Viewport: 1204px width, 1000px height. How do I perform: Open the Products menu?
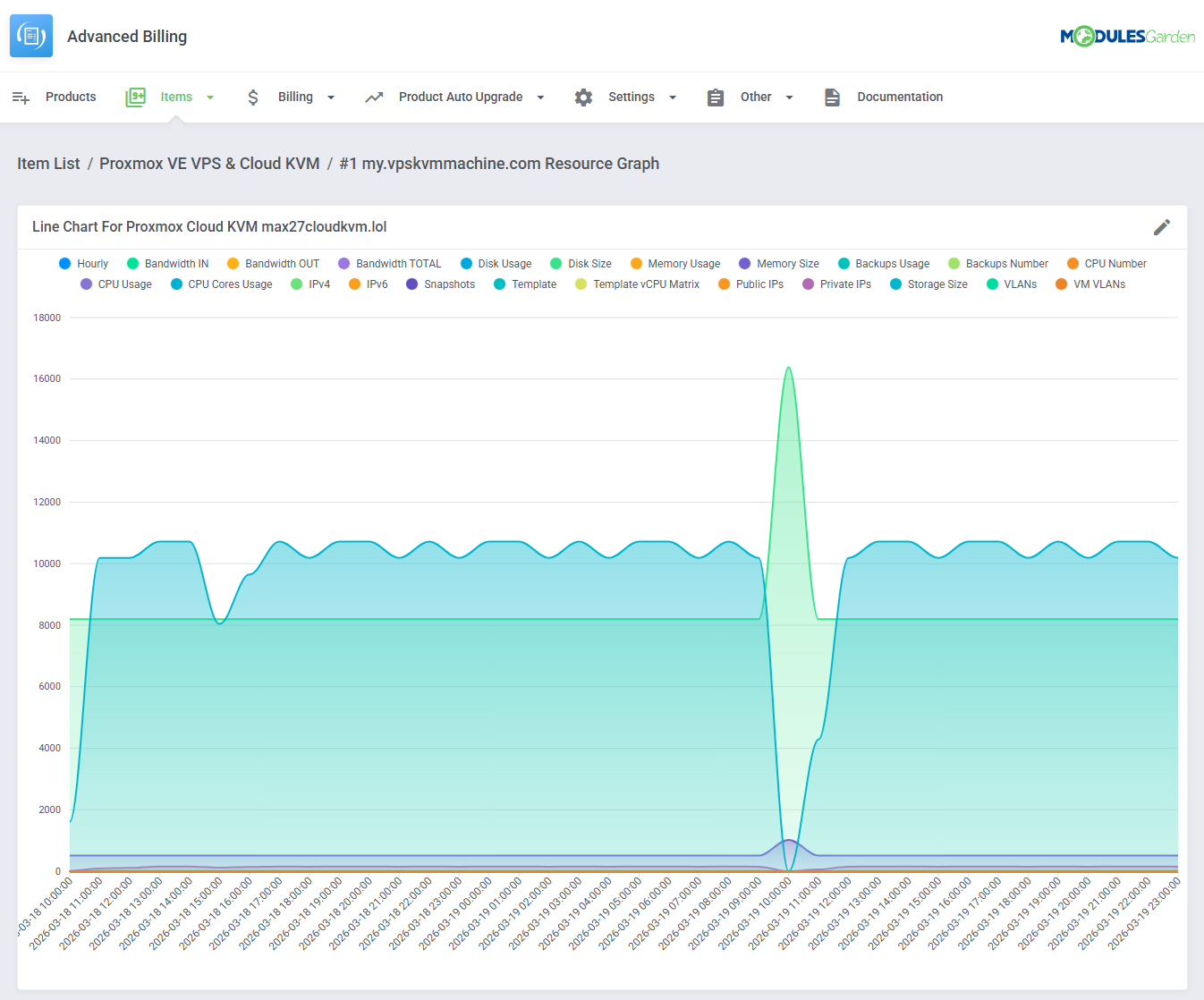pyautogui.click(x=71, y=97)
